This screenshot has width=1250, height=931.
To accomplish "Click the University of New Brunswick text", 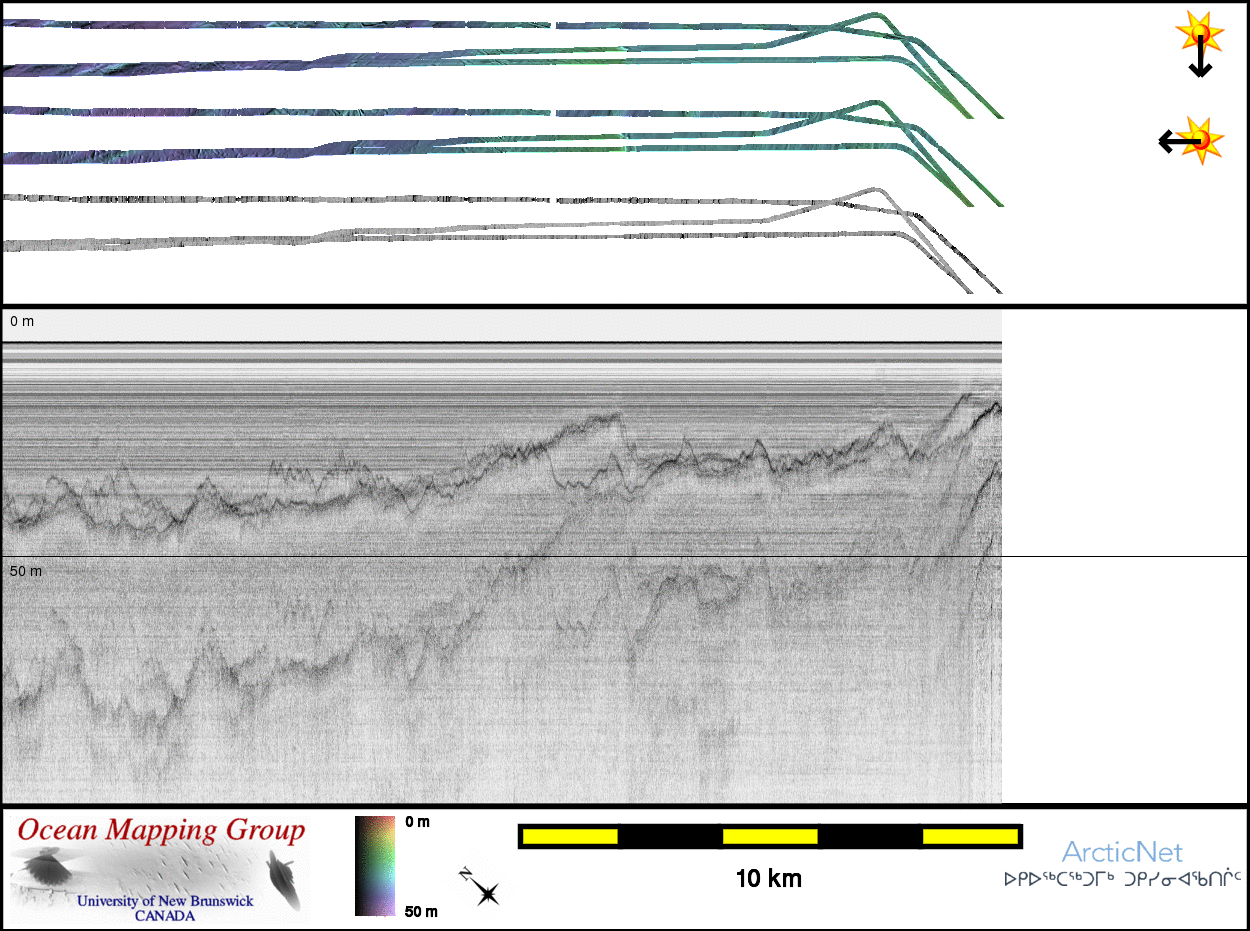I will (x=165, y=901).
